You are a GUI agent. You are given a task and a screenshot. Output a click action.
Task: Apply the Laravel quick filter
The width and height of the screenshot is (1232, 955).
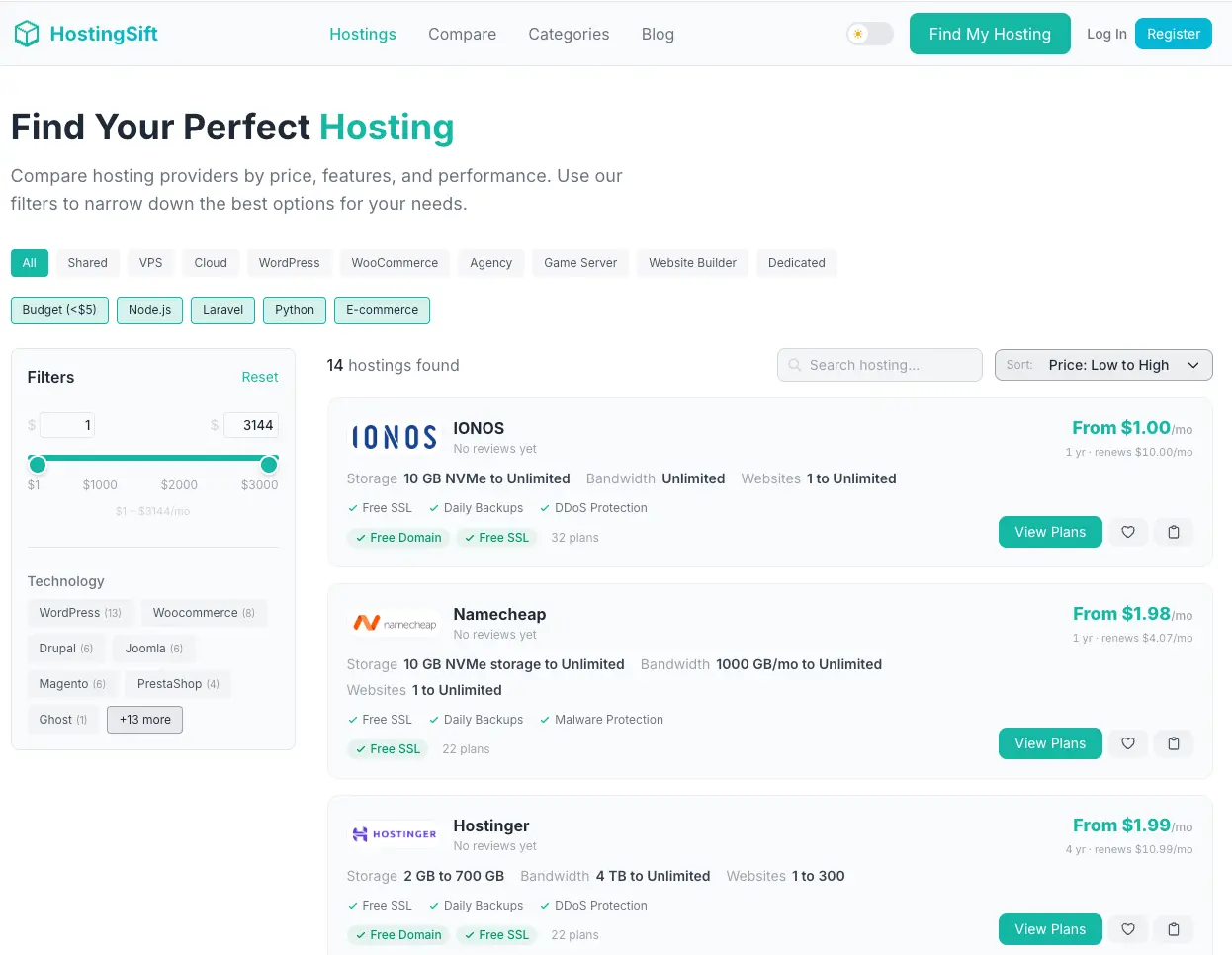pos(223,310)
